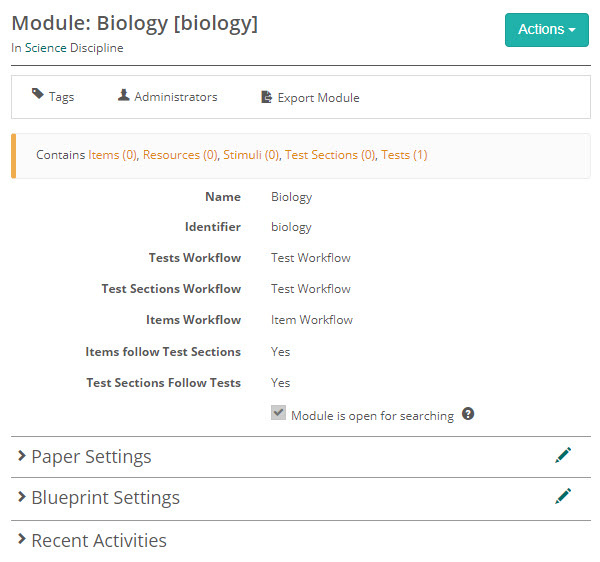600x562 pixels.
Task: Expand the Blueprint Settings section
Action: tap(104, 498)
